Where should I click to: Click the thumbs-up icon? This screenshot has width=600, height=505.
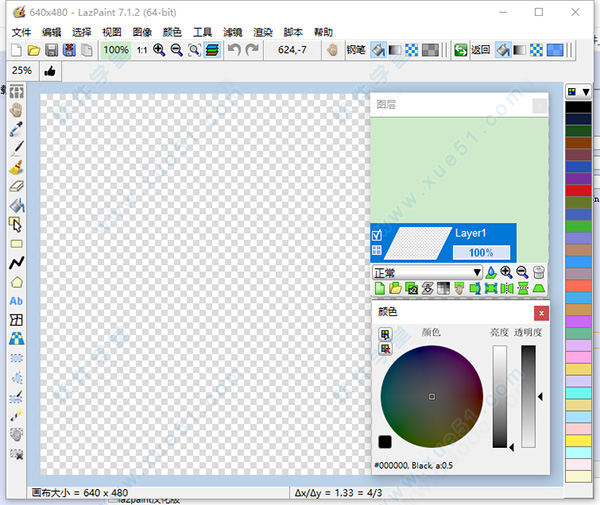click(50, 71)
